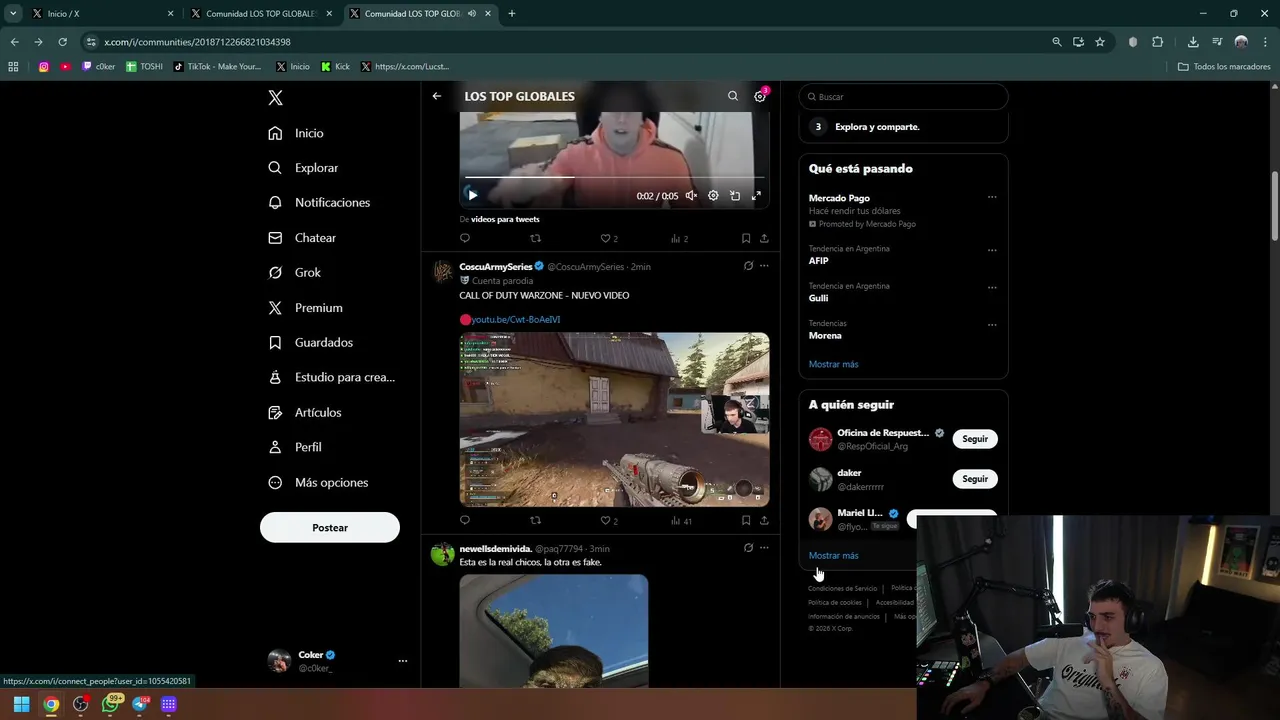
Task: Open newellsdemivida. profile
Action: [x=495, y=549]
